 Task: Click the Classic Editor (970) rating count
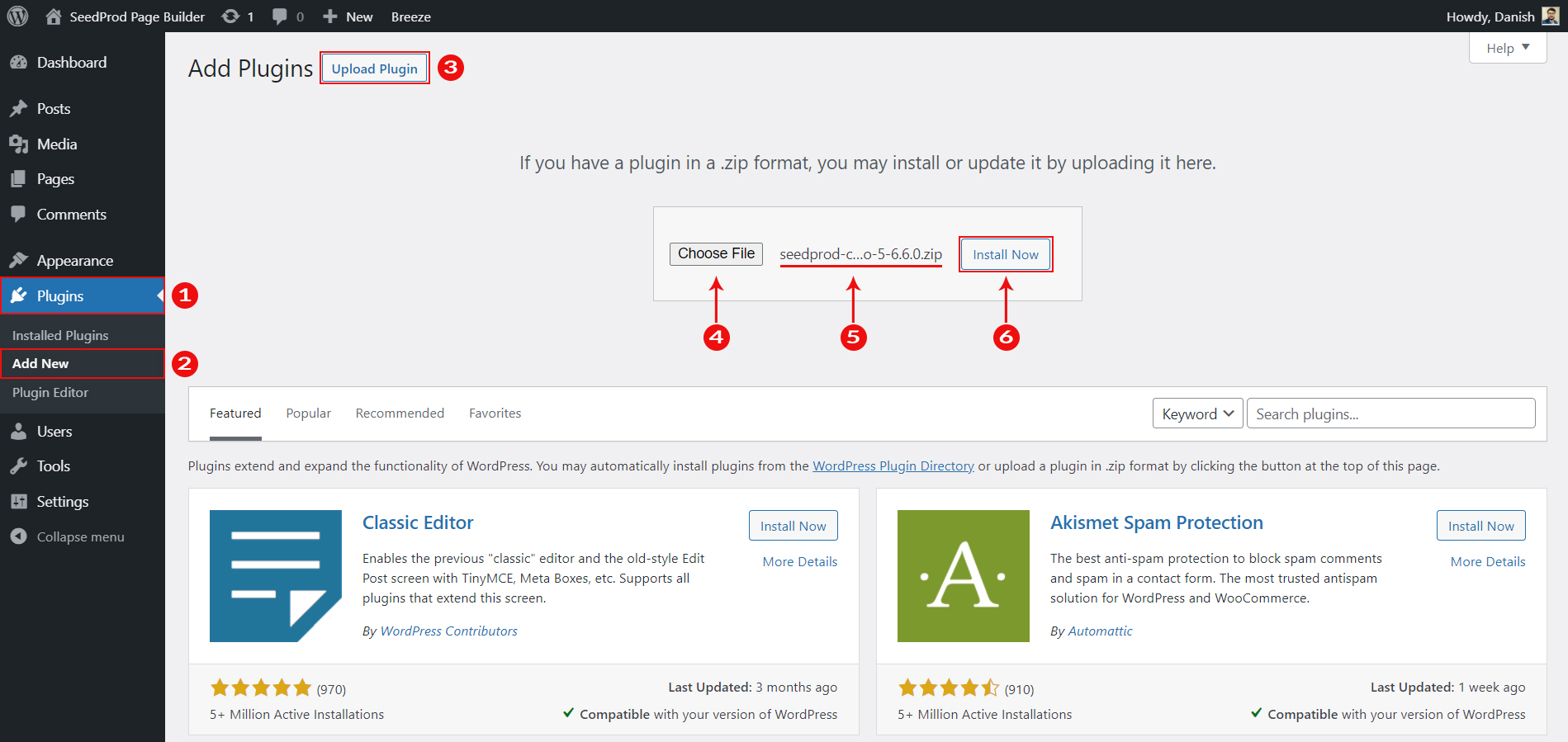(331, 689)
